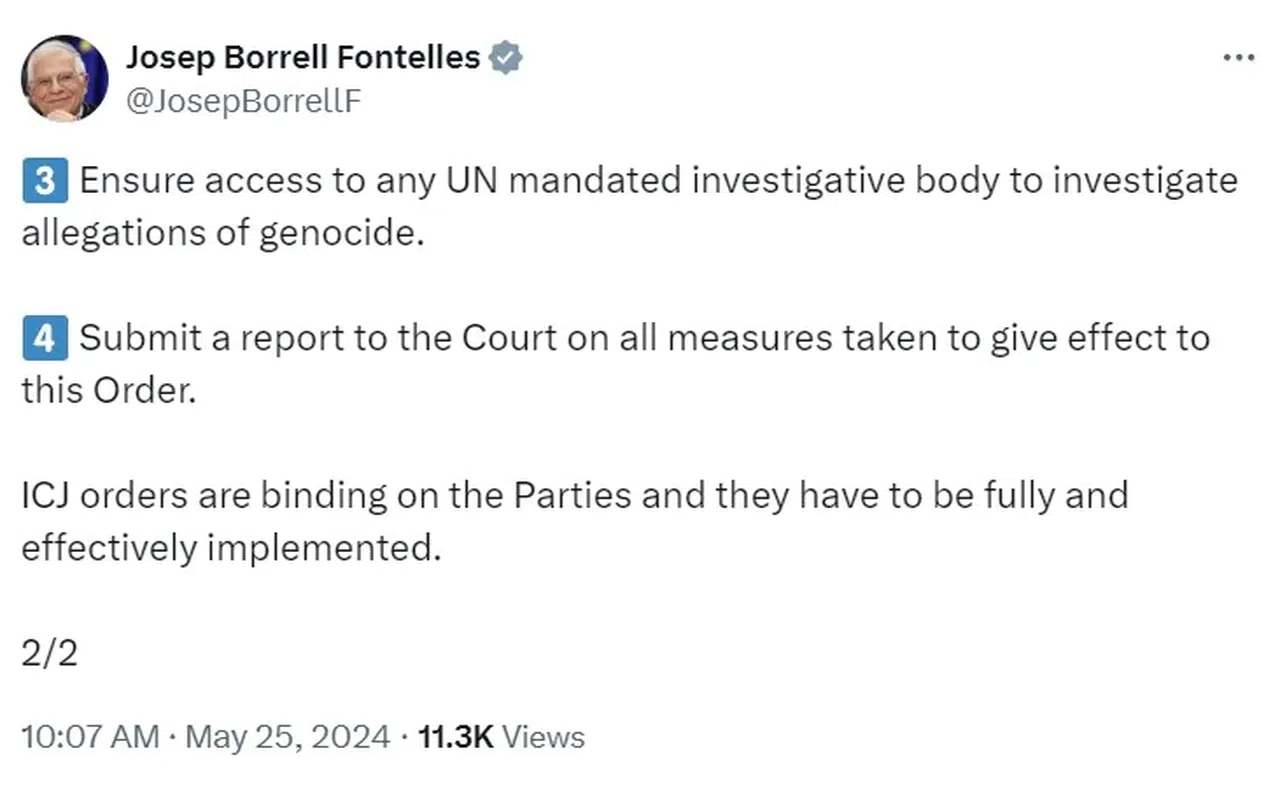Click the 10:07 AM timestamp
This screenshot has width=1280, height=788.
point(90,737)
